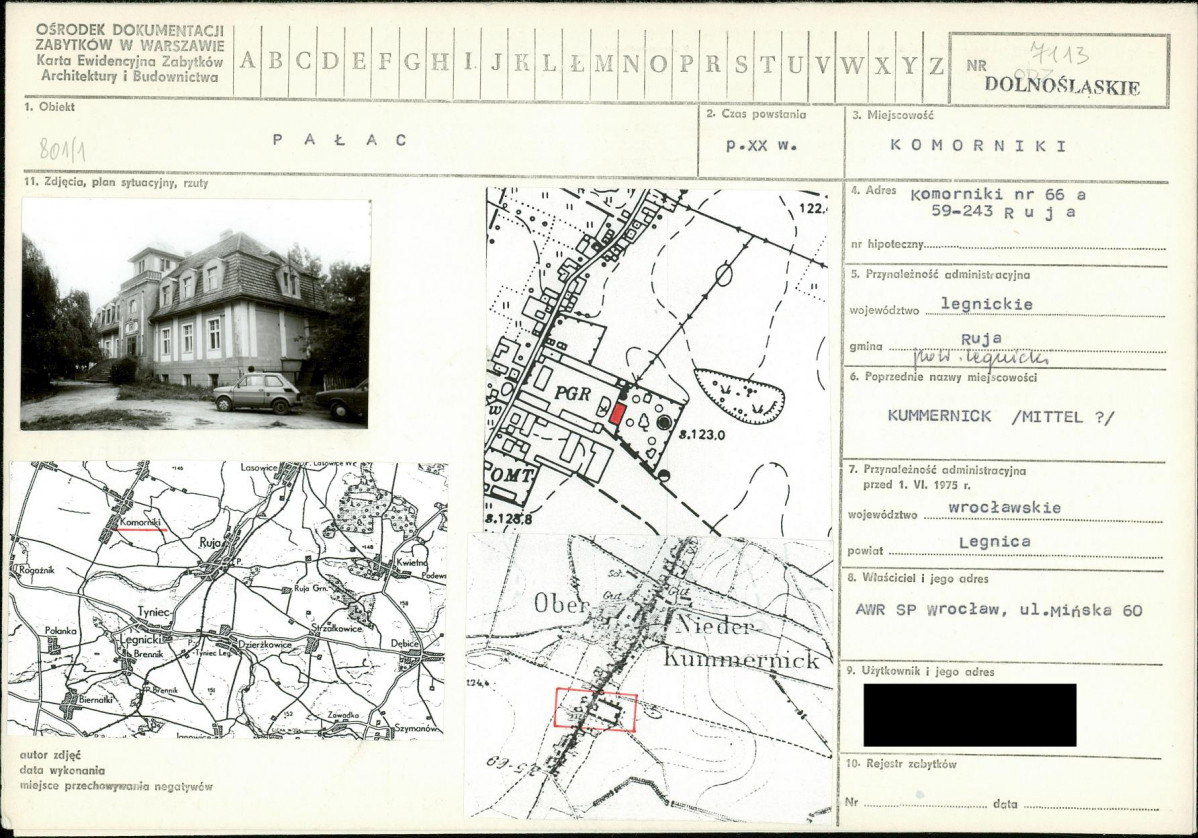Select the red building marker on PGR plan
This screenshot has width=1198, height=838.
point(617,414)
